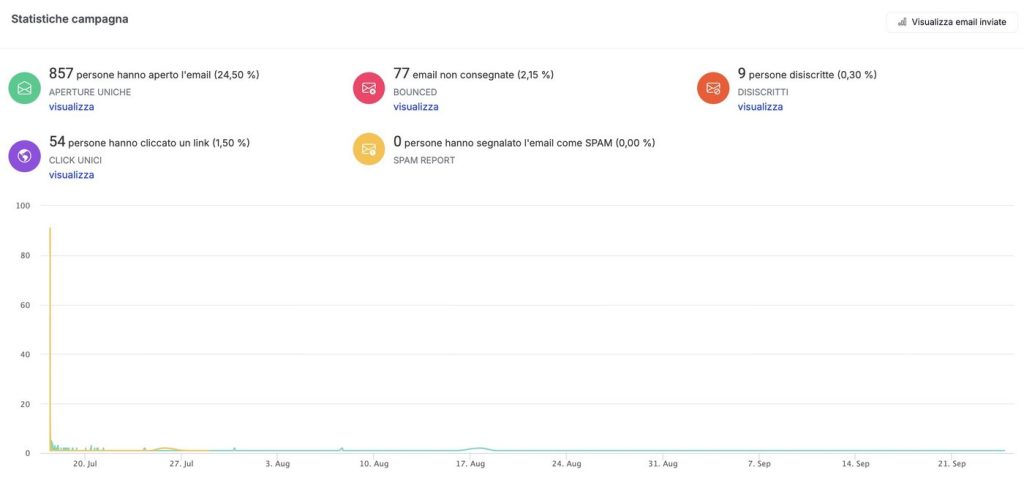1024x491 pixels.
Task: Click the 27. Jul label on the x-axis
Action: click(x=181, y=464)
